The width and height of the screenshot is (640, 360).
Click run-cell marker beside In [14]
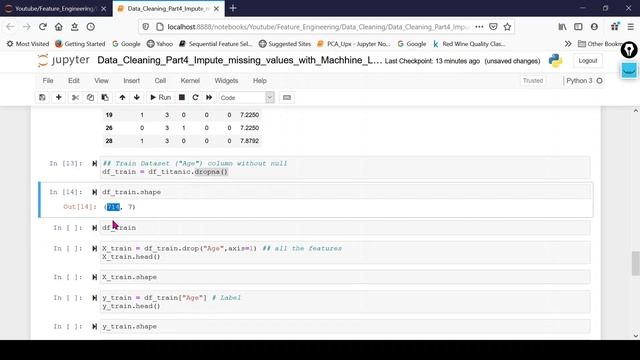(94, 192)
